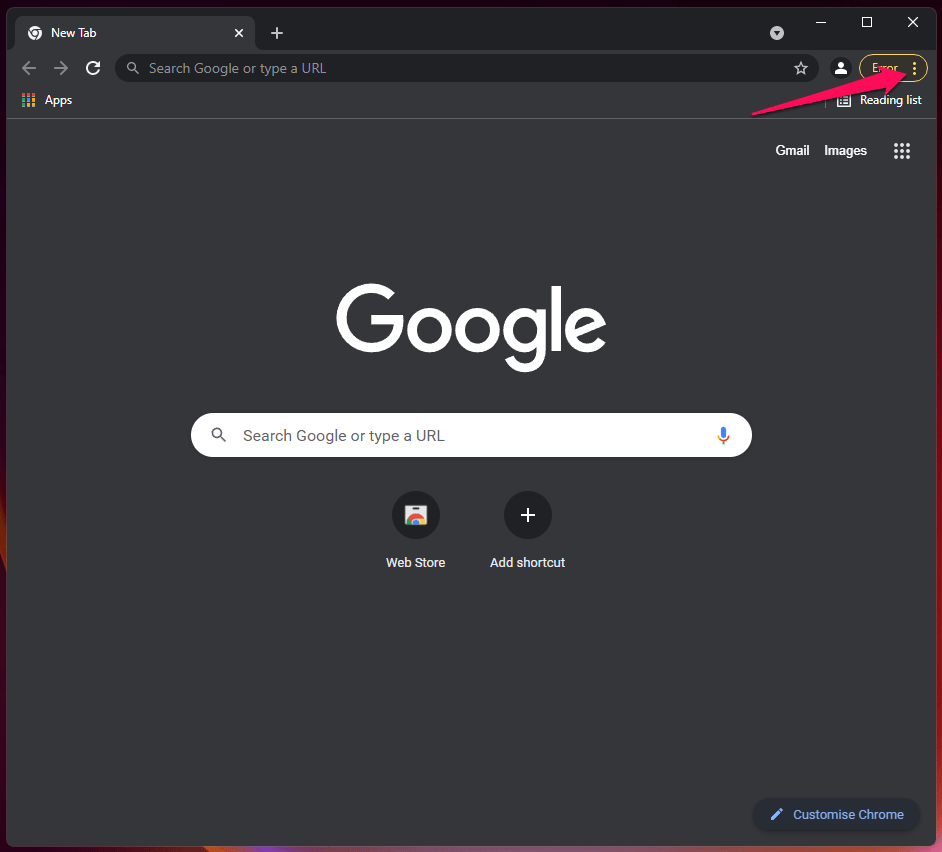This screenshot has height=852, width=942.
Task: Bookmark this tab with the star icon
Action: [x=800, y=68]
